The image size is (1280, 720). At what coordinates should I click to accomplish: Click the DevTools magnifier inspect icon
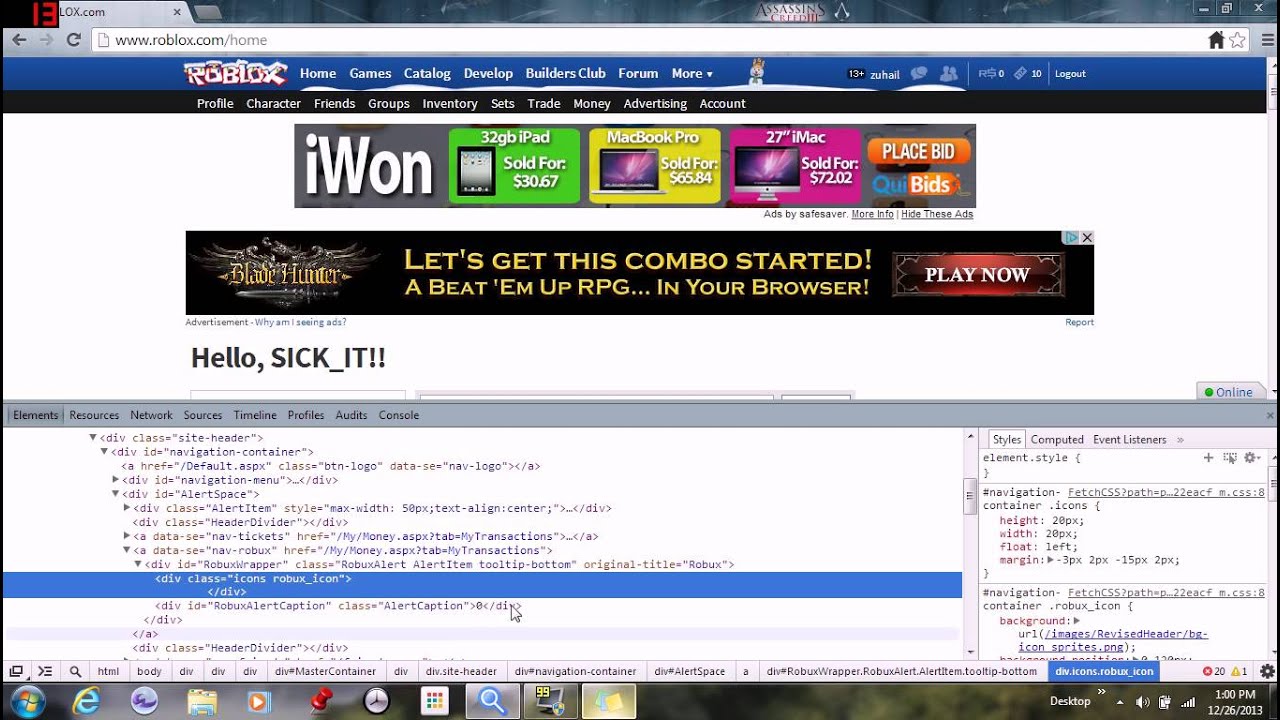click(75, 671)
